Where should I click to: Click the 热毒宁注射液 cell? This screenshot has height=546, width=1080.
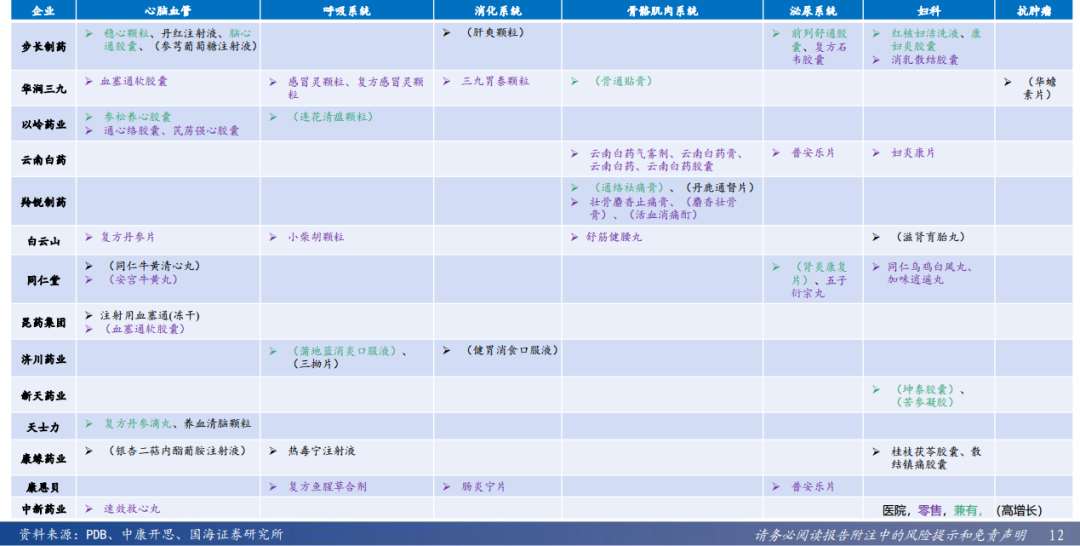click(322, 451)
